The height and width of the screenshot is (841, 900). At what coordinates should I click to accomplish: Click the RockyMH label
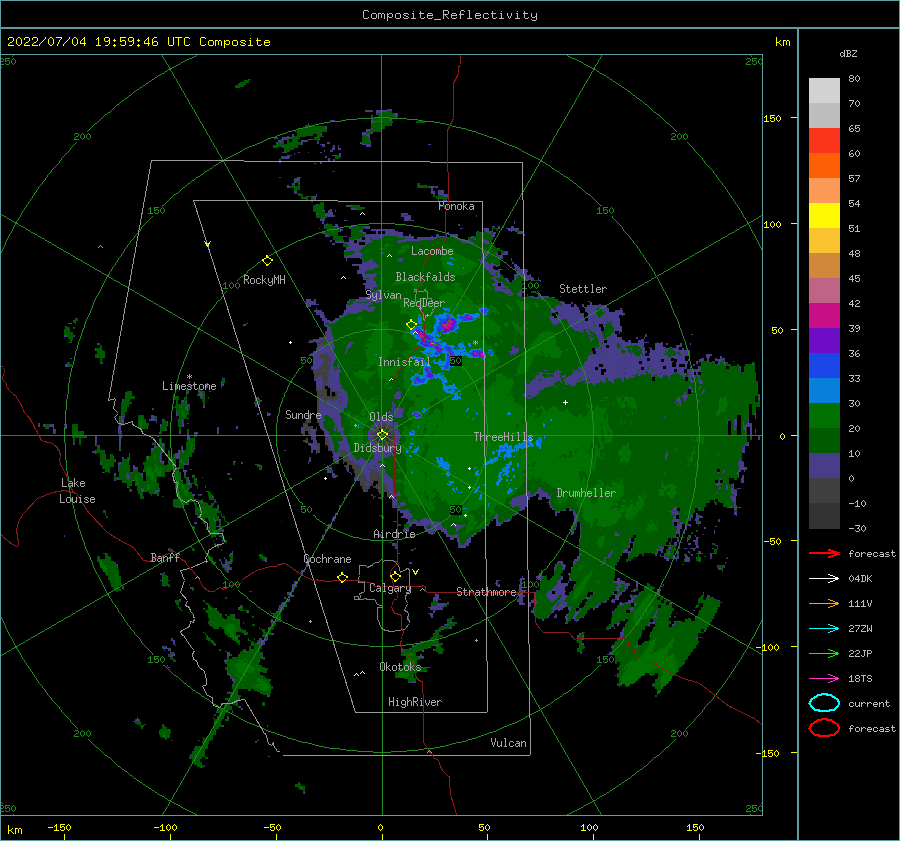tap(264, 280)
